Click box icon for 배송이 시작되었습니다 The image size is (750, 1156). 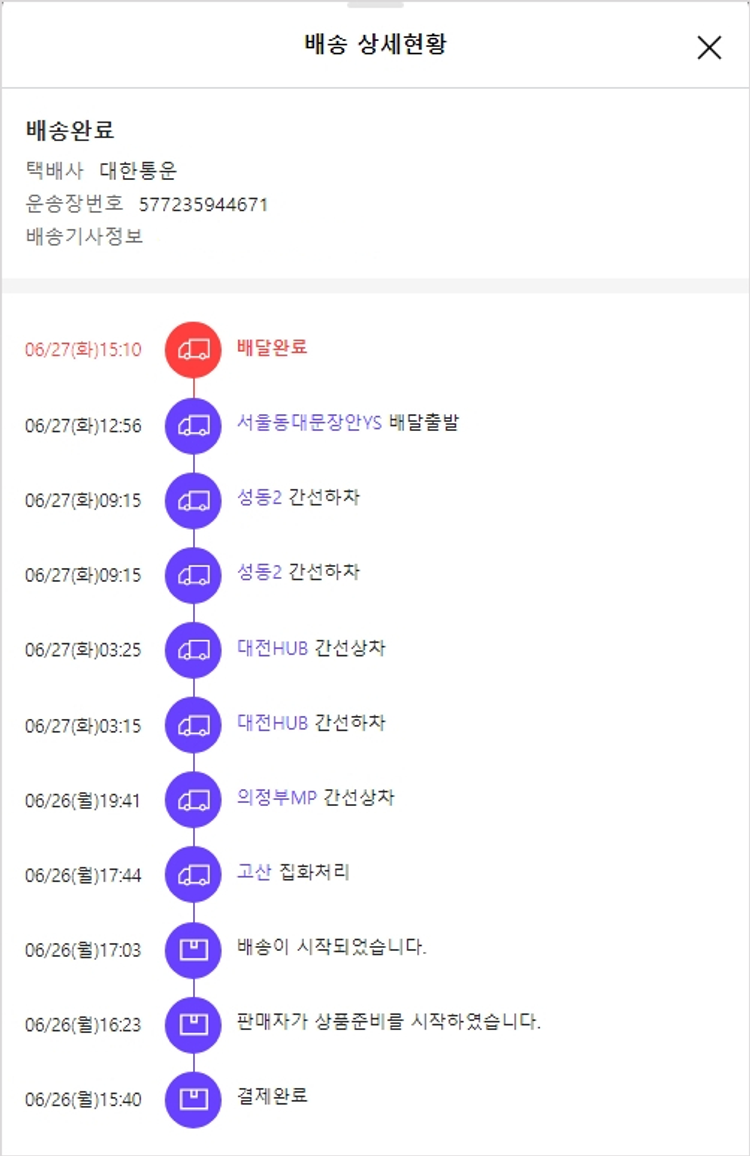[x=193, y=949]
